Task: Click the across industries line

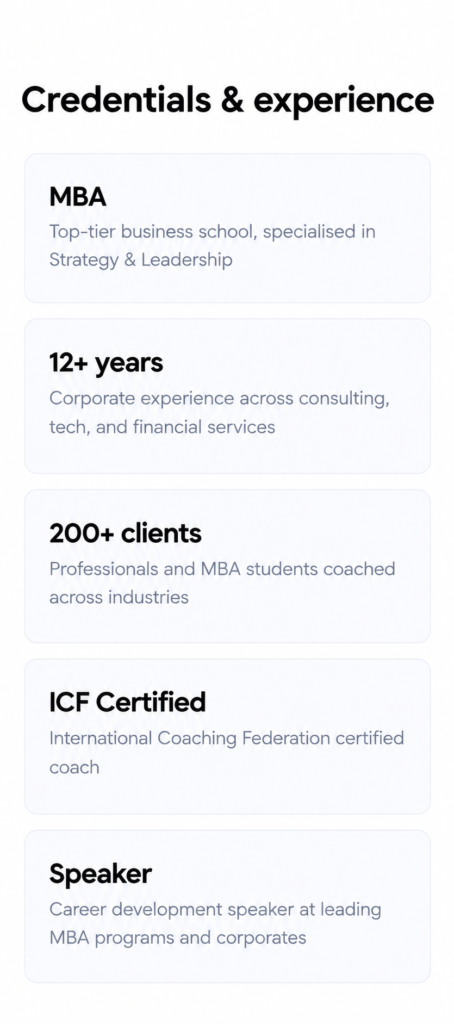Action: [119, 597]
